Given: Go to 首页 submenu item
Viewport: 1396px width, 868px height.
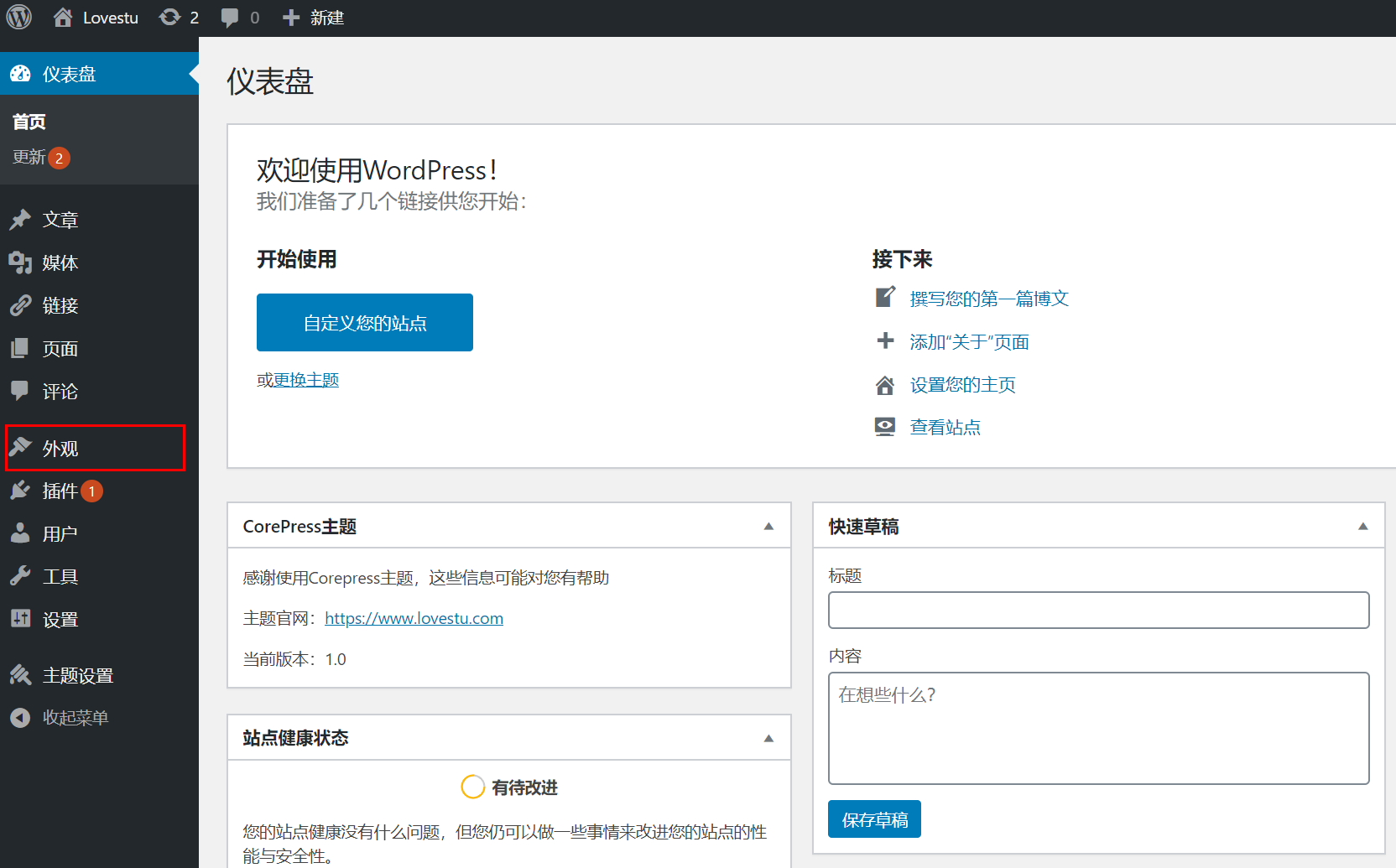Looking at the screenshot, I should pos(29,122).
